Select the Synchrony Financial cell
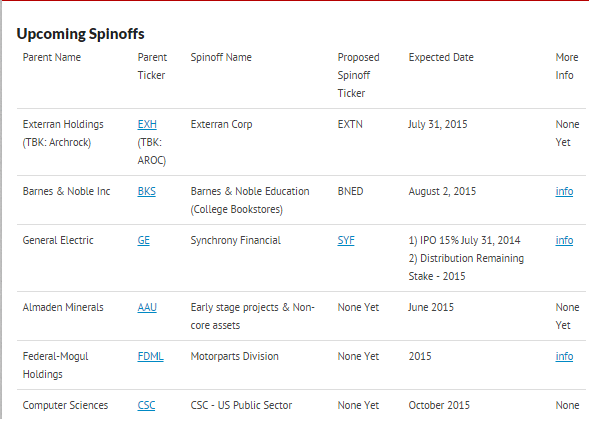 click(x=236, y=240)
